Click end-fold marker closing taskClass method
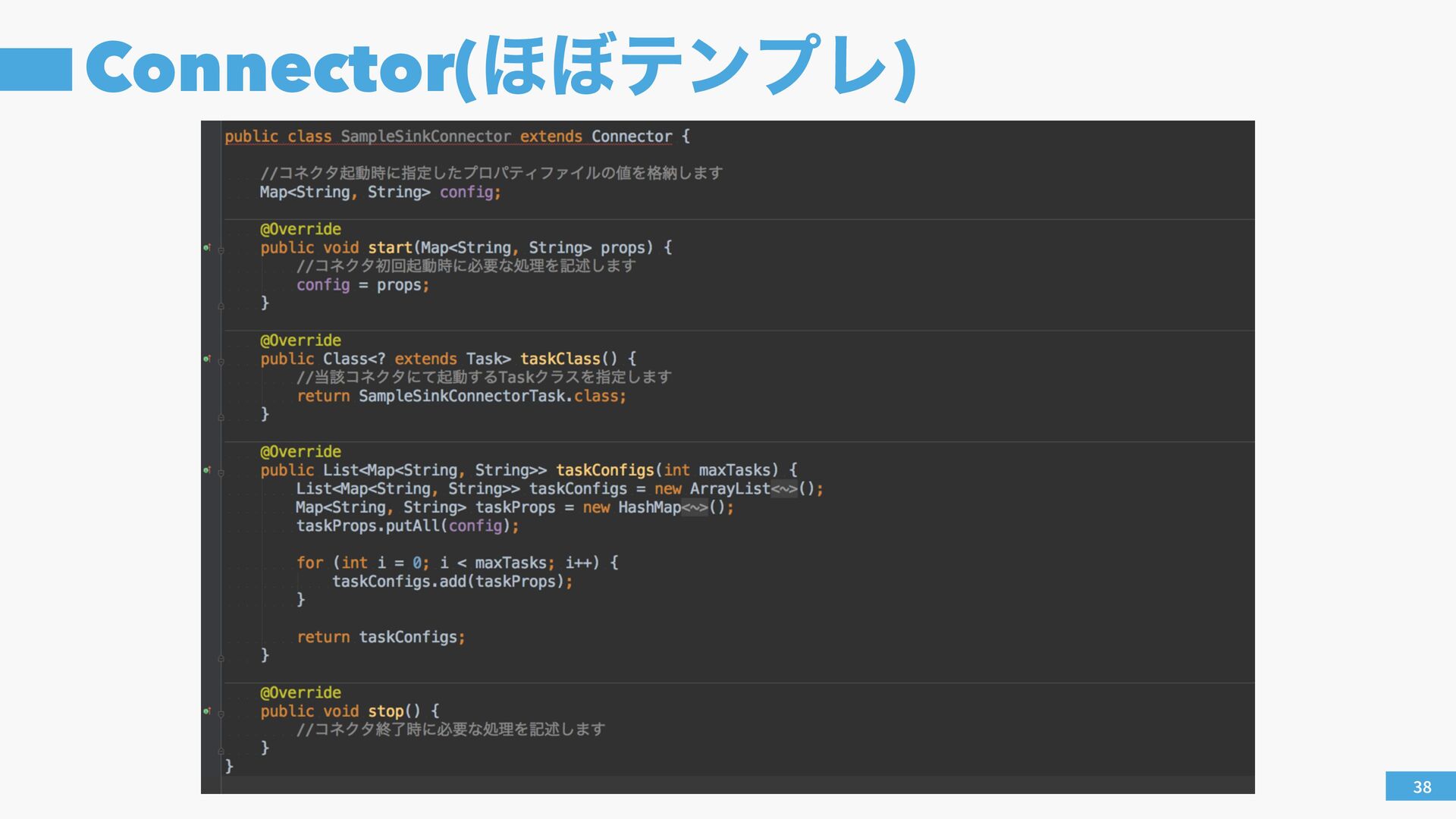Screen dimensions: 1456x819 pyautogui.click(x=221, y=417)
